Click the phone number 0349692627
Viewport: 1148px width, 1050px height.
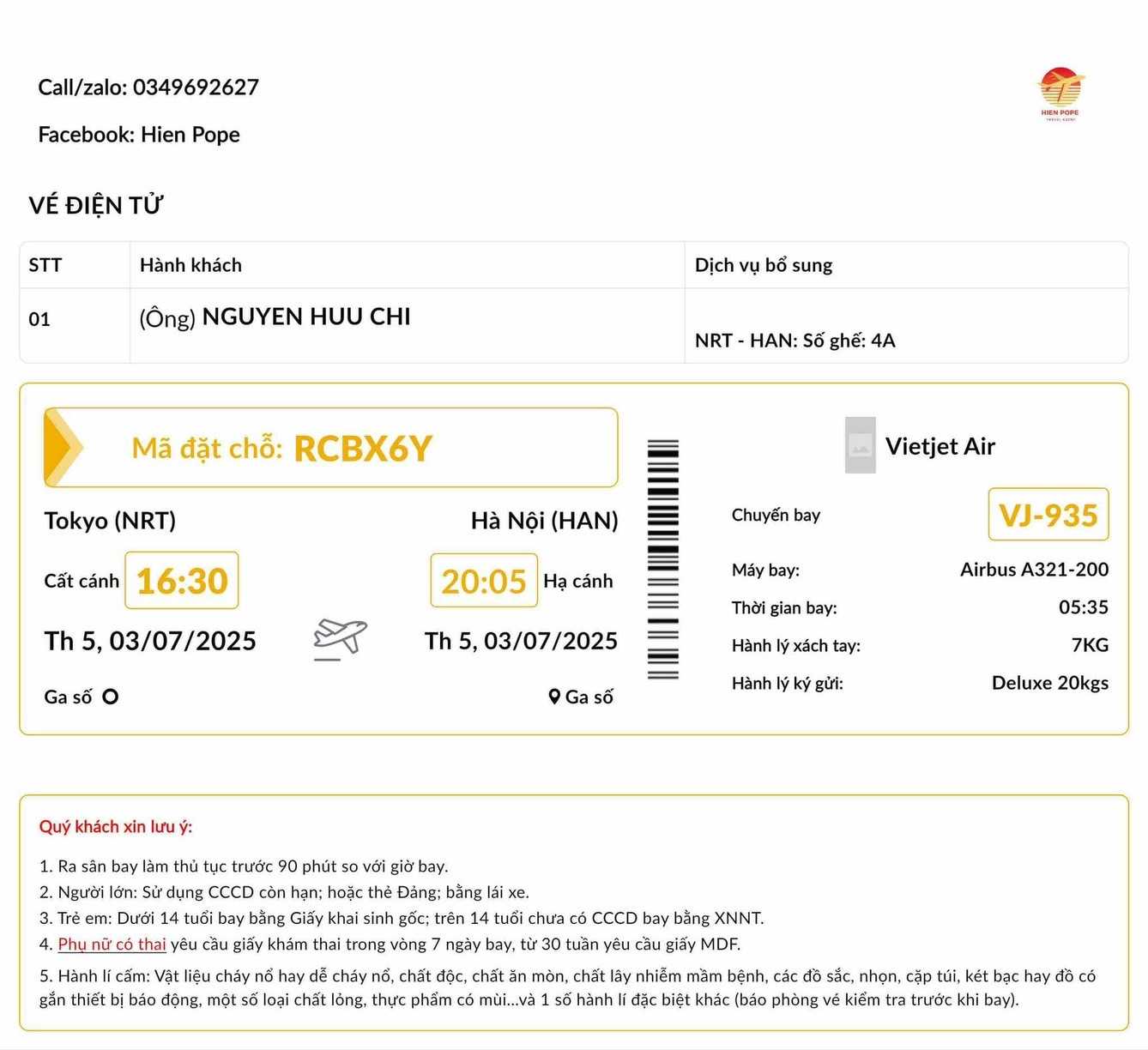[196, 87]
